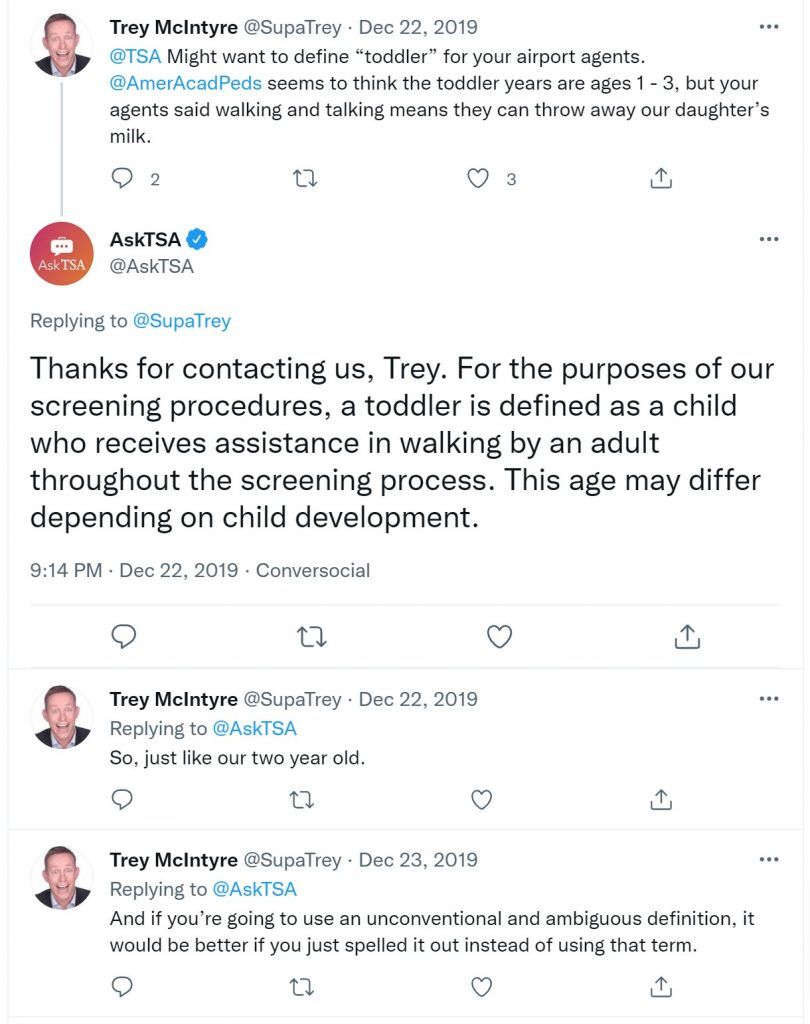Viewport: 810px width, 1024px height.
Task: Retweet the AskTSA main tweet
Action: (312, 637)
